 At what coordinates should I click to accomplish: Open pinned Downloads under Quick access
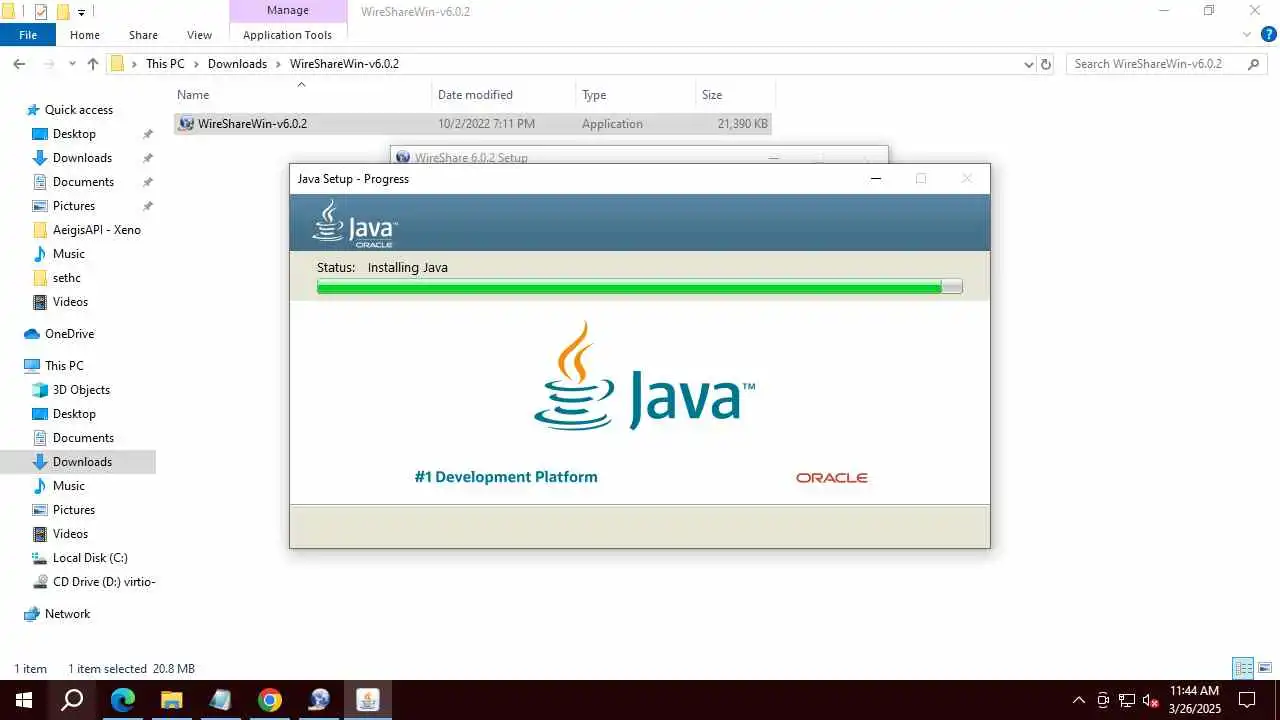pos(82,158)
